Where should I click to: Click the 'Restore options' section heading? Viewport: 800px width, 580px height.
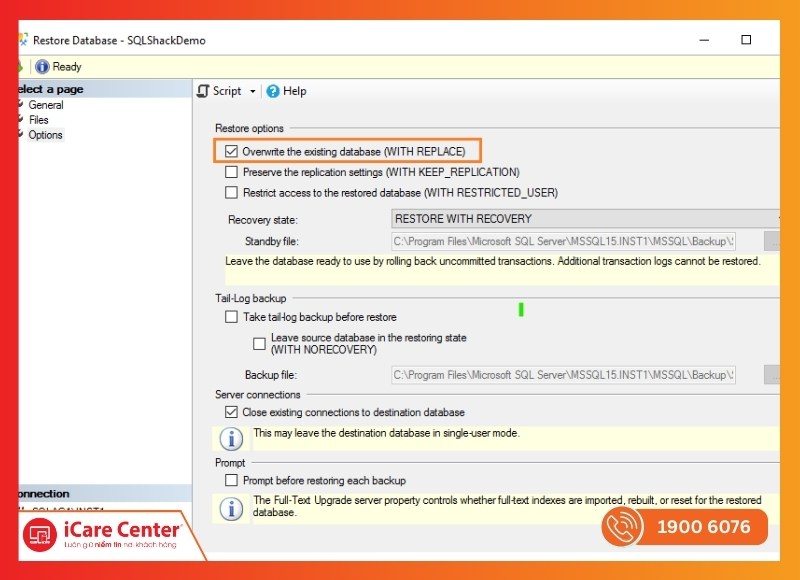pyautogui.click(x=249, y=128)
